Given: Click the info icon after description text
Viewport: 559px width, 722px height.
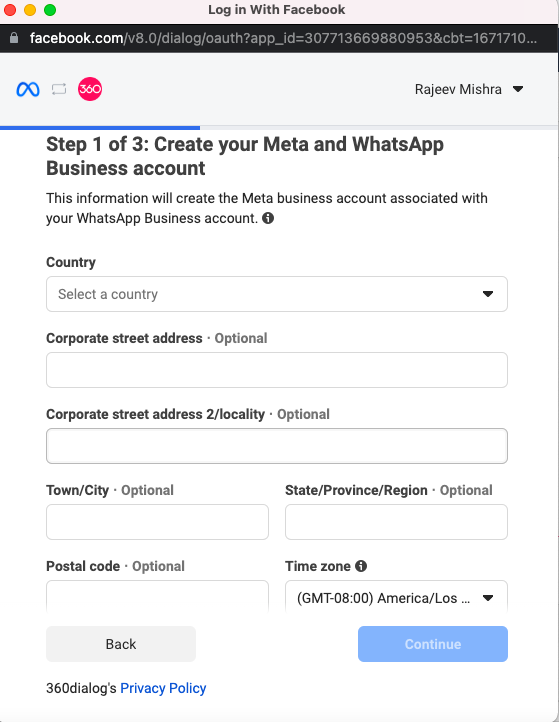Looking at the screenshot, I should click(268, 218).
